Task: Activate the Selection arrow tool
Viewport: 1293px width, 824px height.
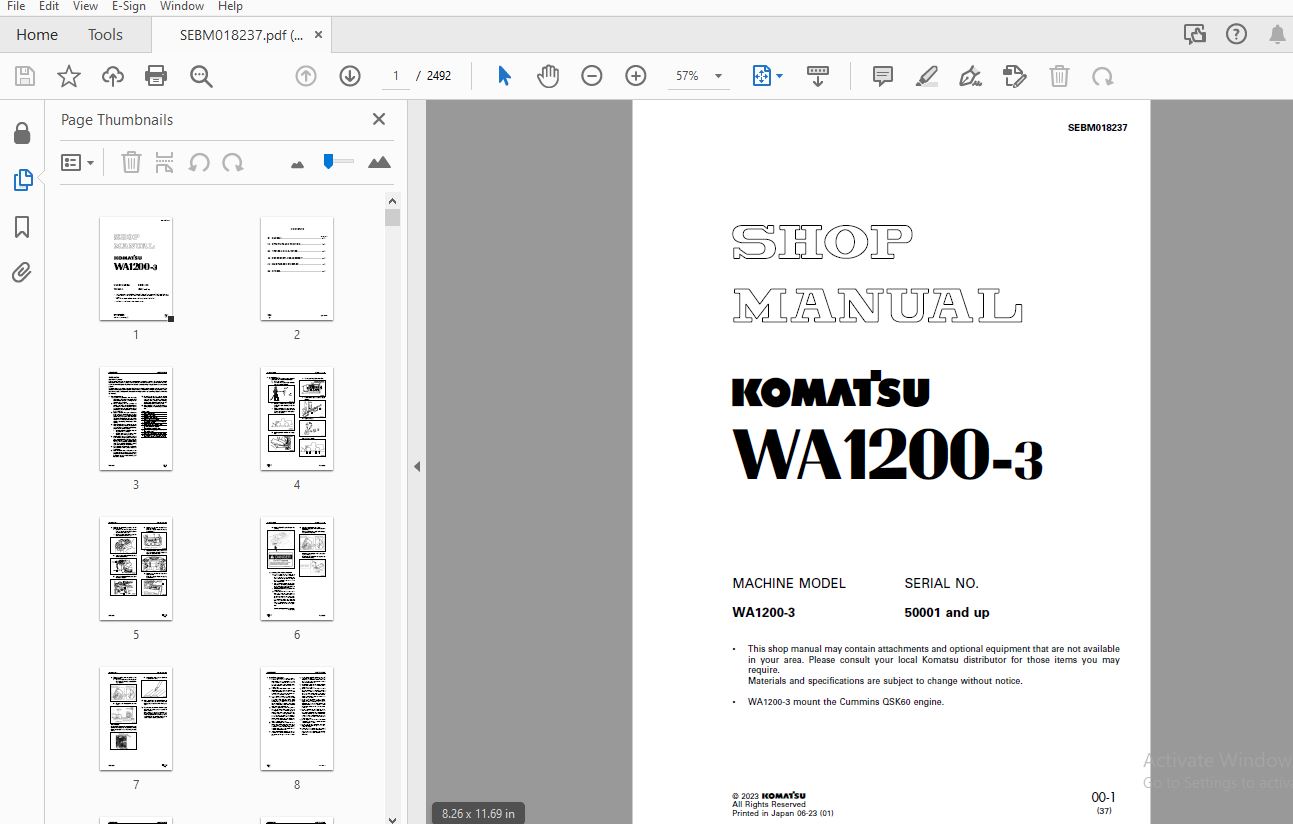Action: click(x=505, y=76)
